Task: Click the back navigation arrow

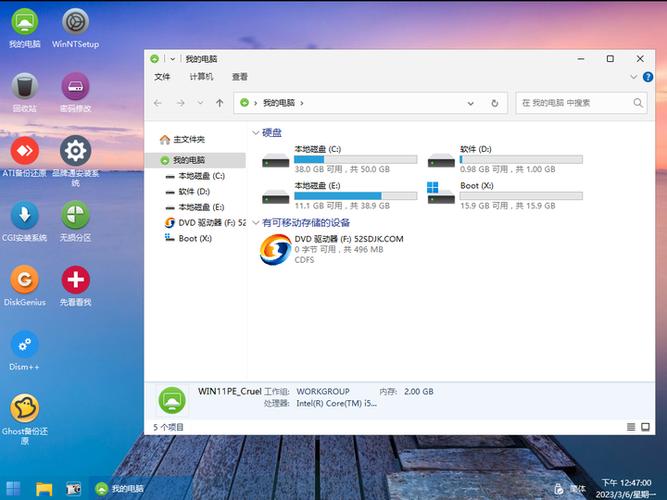Action: tap(158, 103)
